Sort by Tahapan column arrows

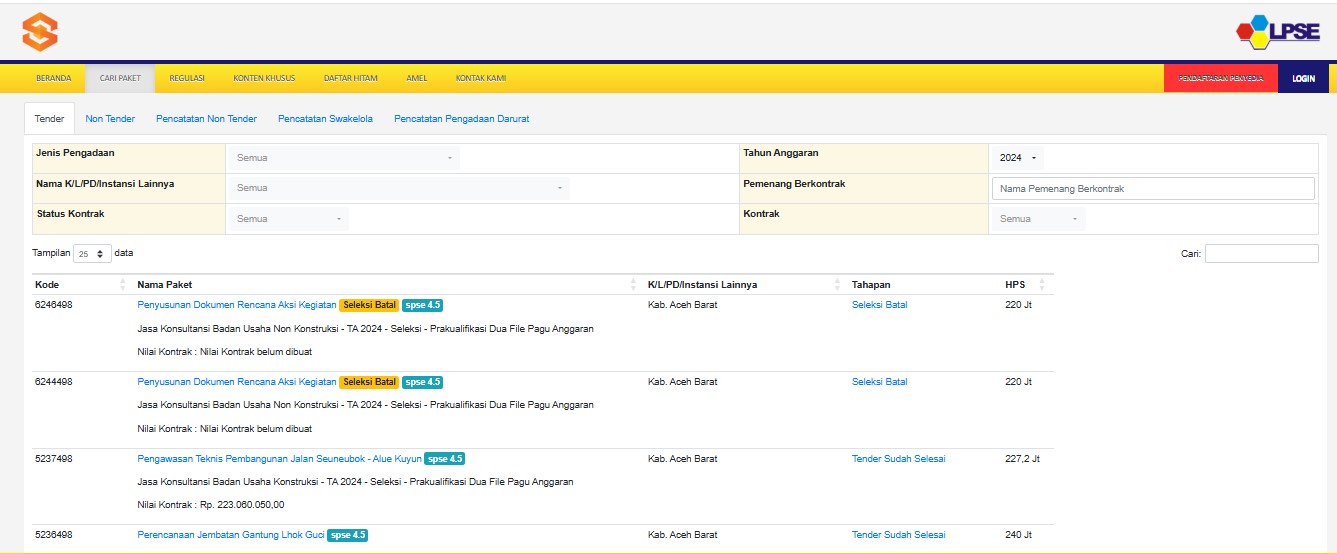pos(990,285)
